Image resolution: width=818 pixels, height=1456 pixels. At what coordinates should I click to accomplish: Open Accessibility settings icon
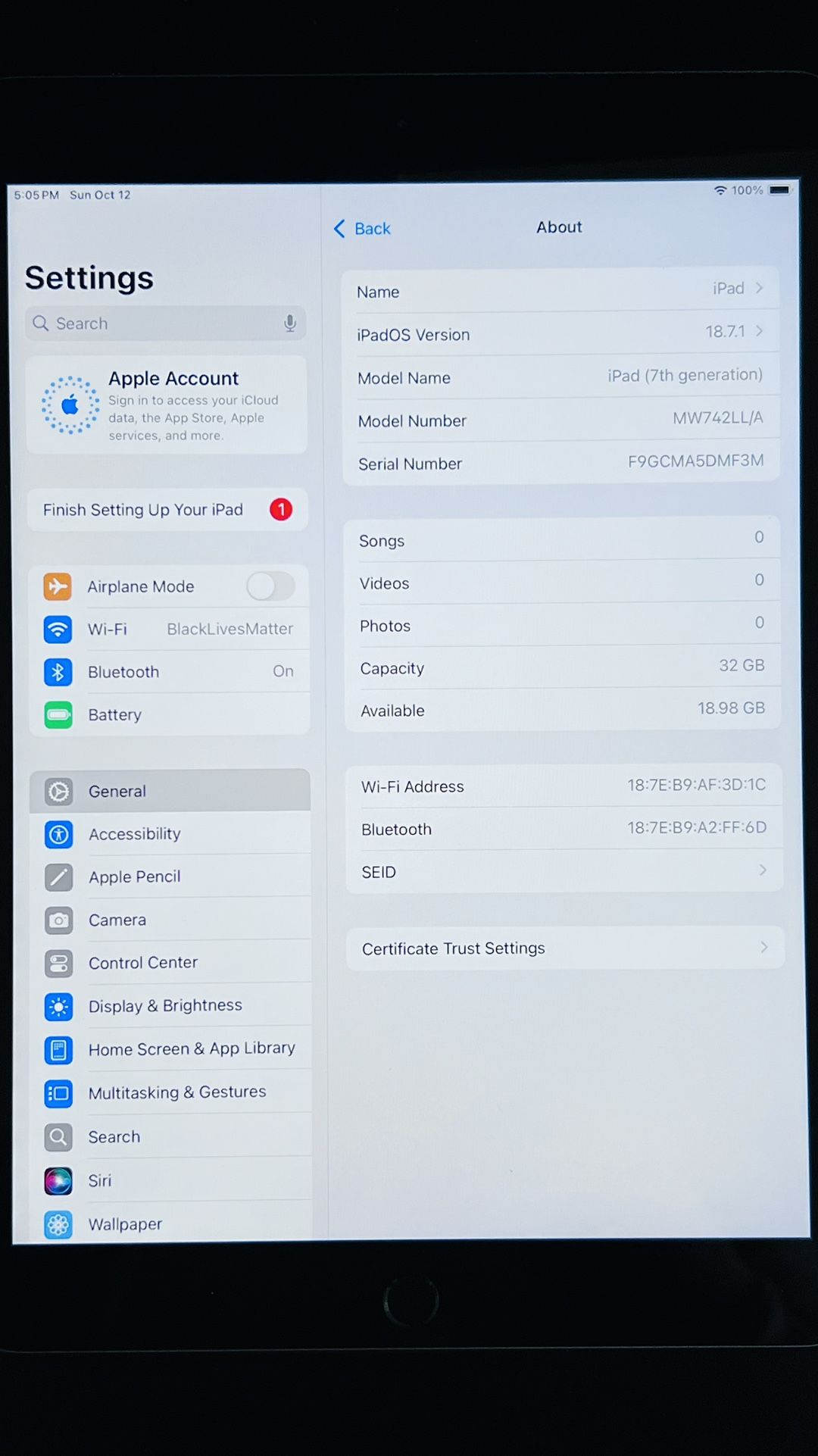coord(58,834)
